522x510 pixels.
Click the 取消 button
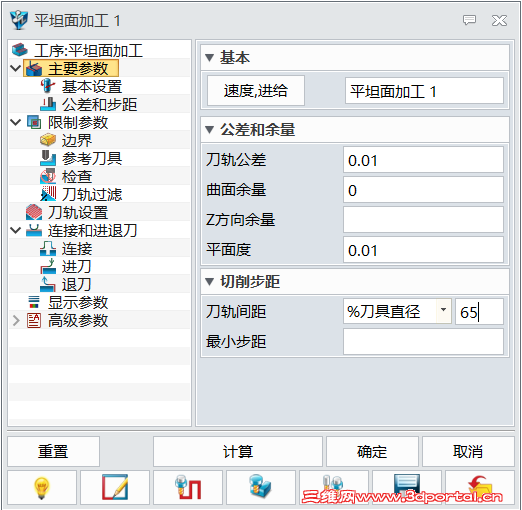(x=468, y=451)
